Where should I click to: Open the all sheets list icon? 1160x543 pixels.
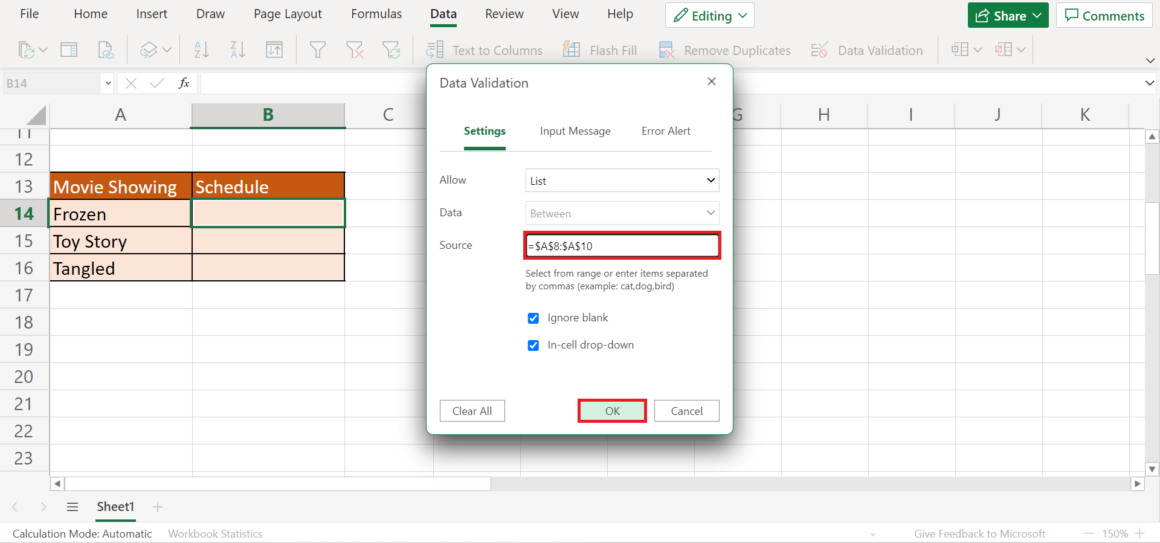72,507
